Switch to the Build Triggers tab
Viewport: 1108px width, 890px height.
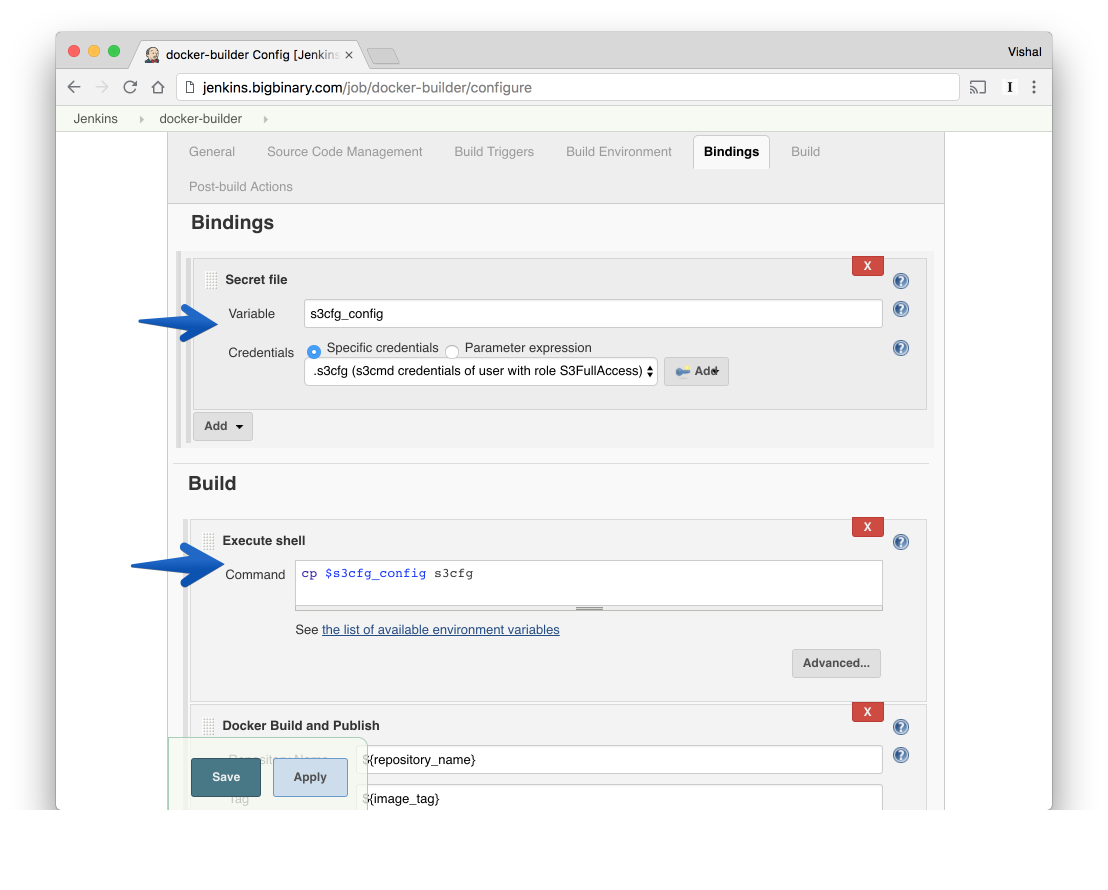[x=493, y=151]
